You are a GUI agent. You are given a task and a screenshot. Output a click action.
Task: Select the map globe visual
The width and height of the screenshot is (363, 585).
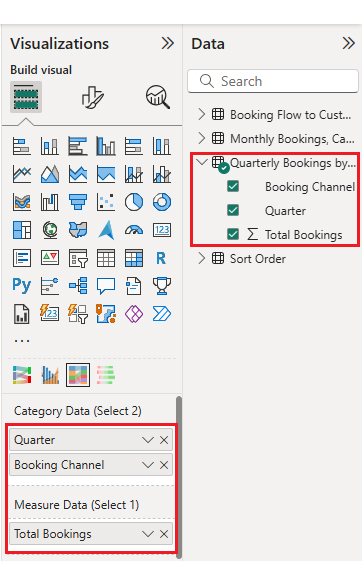(x=50, y=230)
